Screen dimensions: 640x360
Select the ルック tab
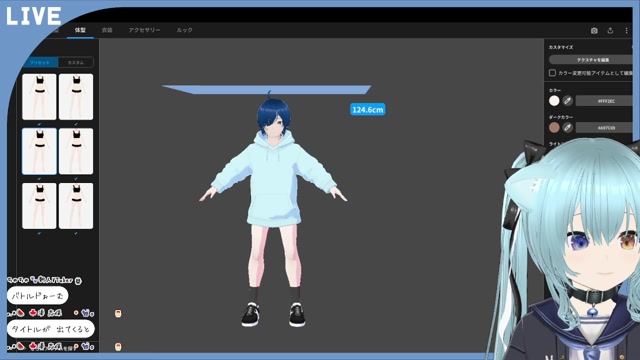pyautogui.click(x=184, y=30)
